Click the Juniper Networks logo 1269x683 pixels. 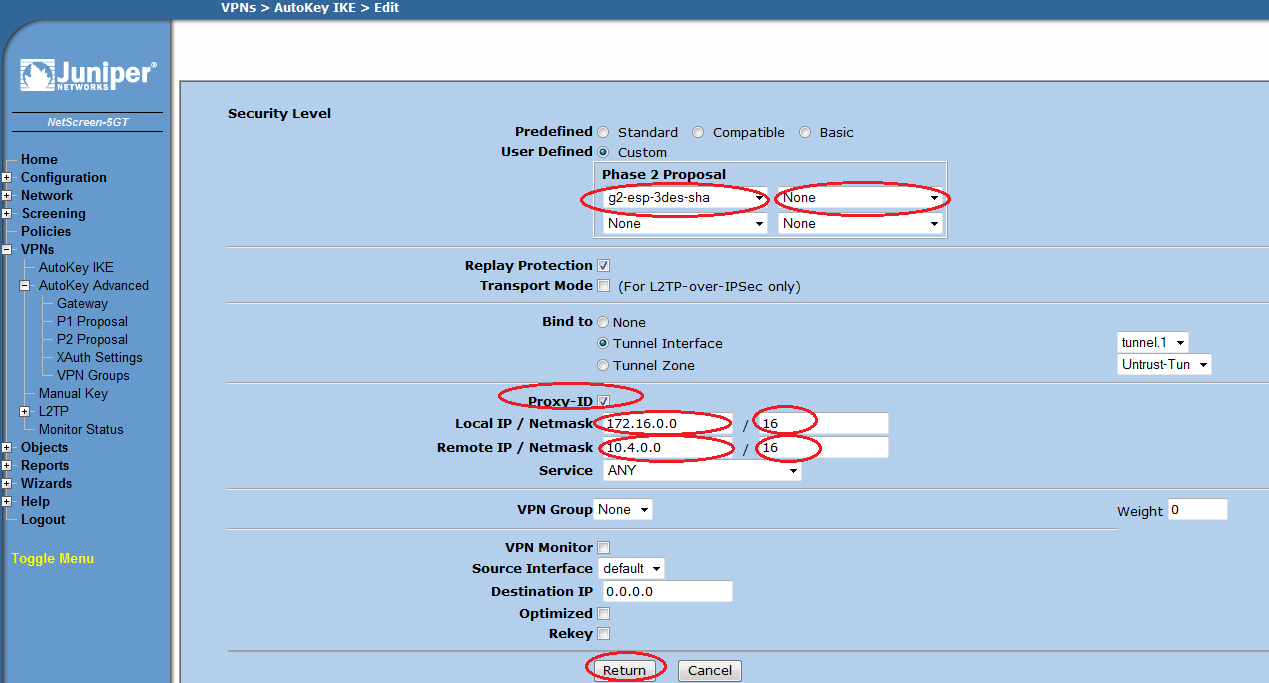coord(87,76)
